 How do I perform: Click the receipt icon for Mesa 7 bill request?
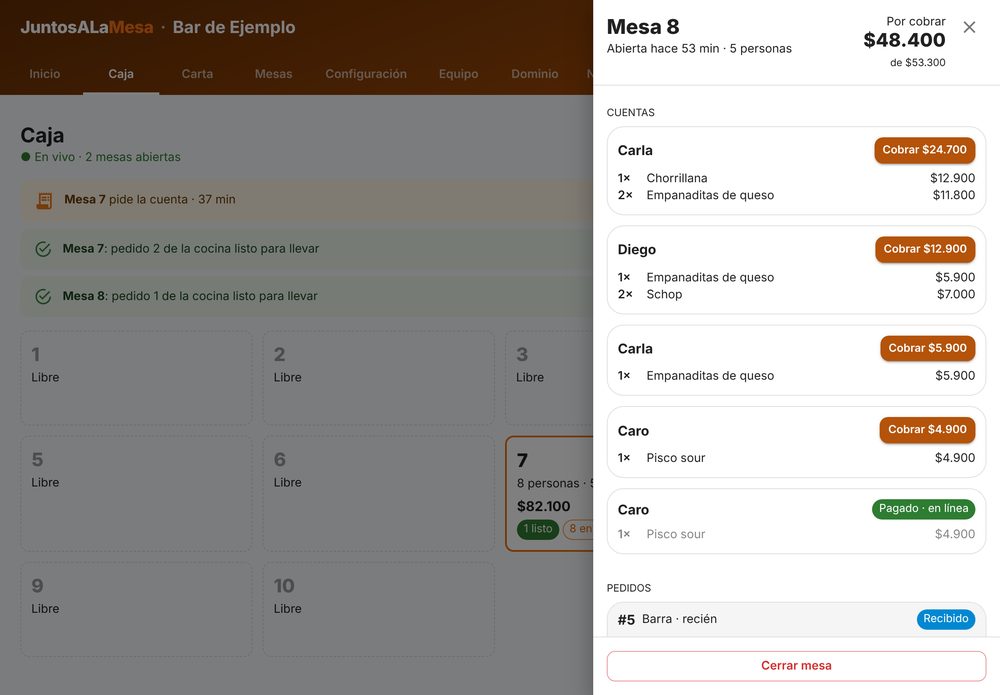[44, 201]
